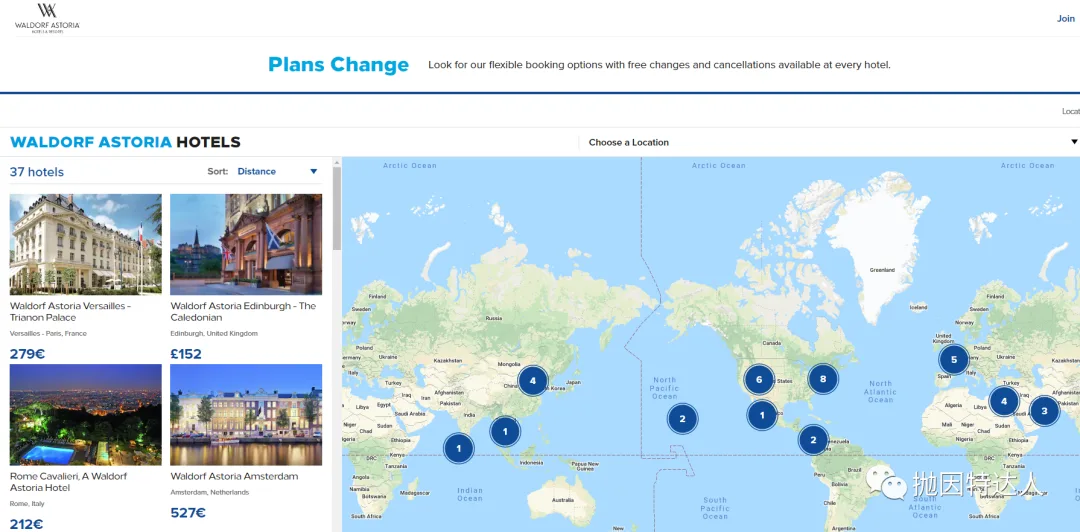Expand the Choose a Location dropdown
1080x532 pixels.
point(830,142)
